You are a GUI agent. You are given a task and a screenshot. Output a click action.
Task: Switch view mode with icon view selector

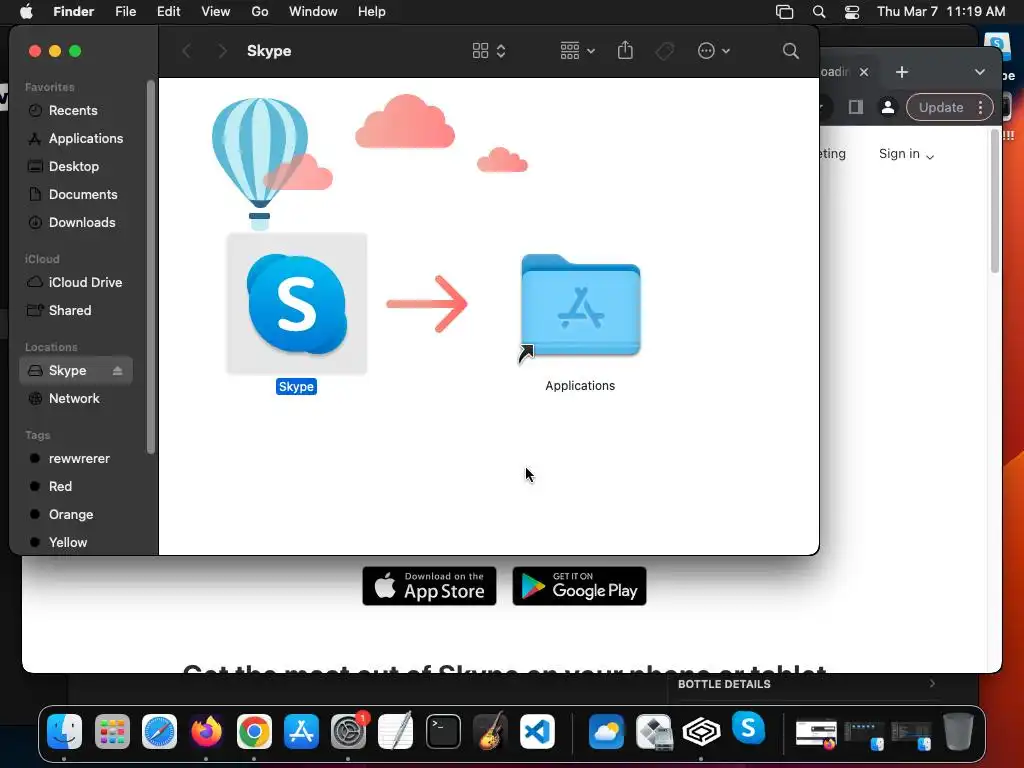pos(488,51)
